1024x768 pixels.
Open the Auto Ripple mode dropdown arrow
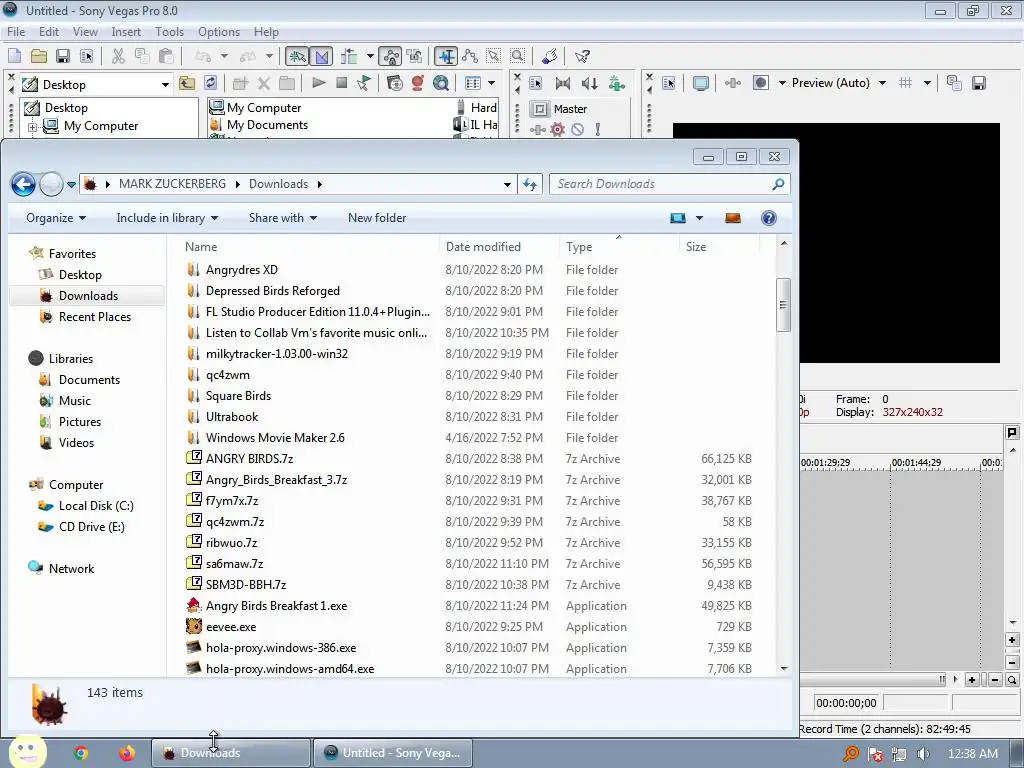tap(370, 56)
